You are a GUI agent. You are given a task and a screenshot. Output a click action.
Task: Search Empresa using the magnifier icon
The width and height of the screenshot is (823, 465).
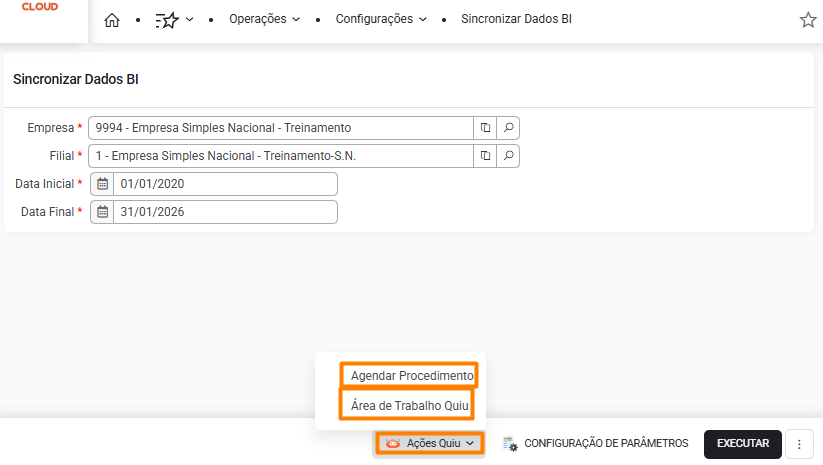(x=508, y=128)
